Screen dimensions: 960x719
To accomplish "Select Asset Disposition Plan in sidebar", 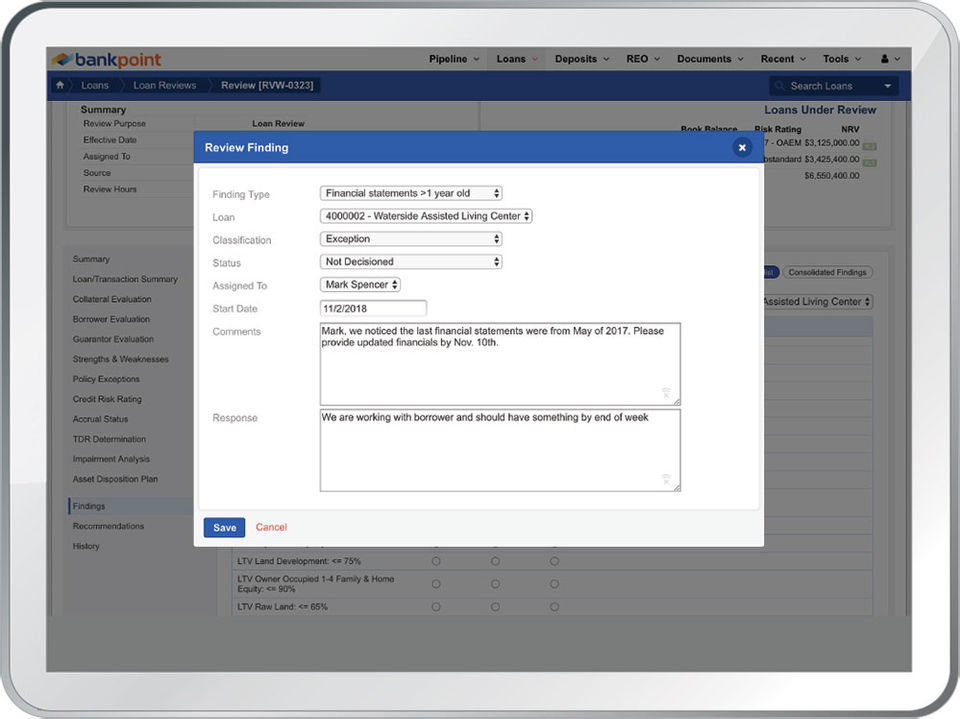I will pyautogui.click(x=115, y=479).
